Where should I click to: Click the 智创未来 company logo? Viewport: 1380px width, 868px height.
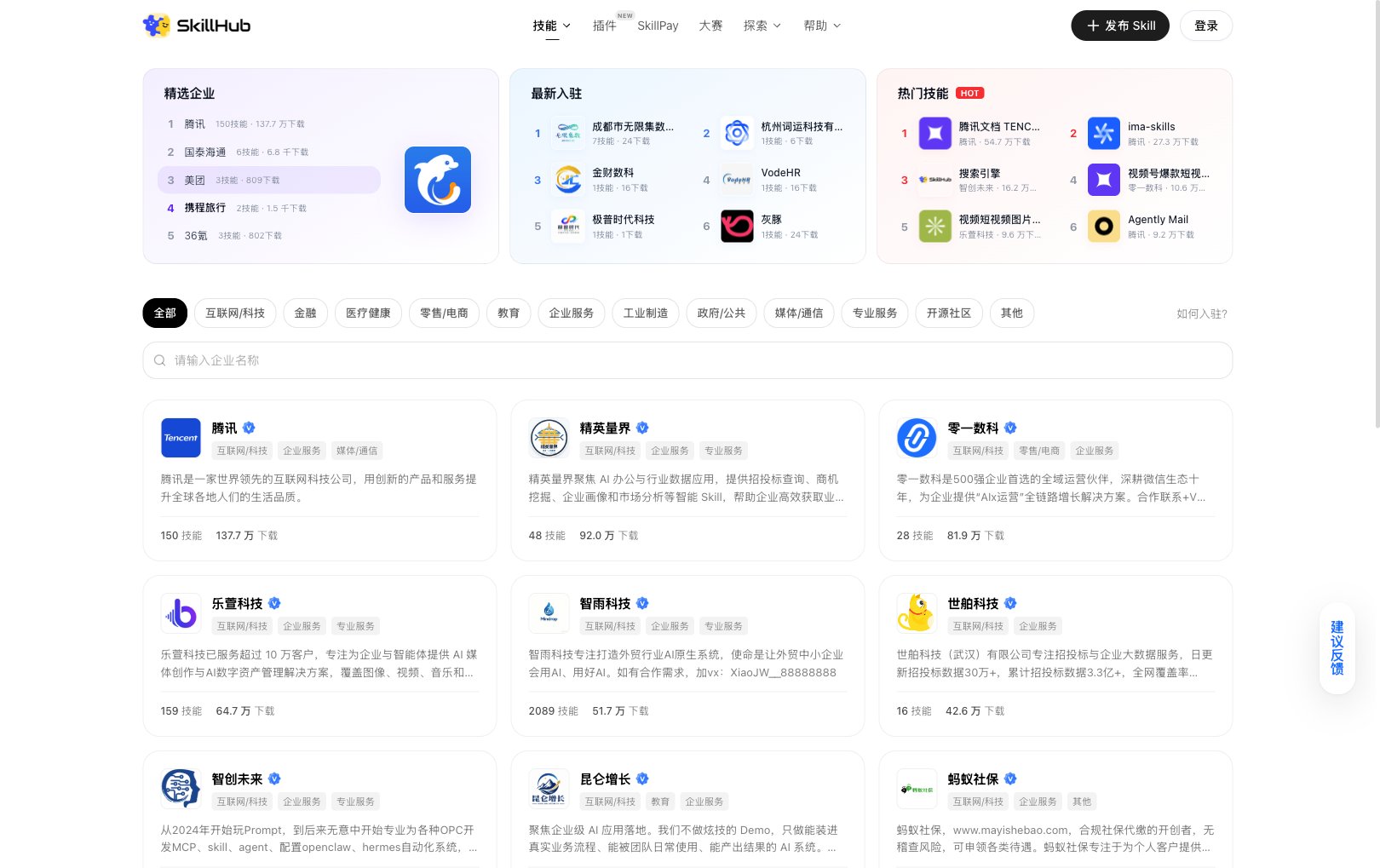click(x=181, y=789)
